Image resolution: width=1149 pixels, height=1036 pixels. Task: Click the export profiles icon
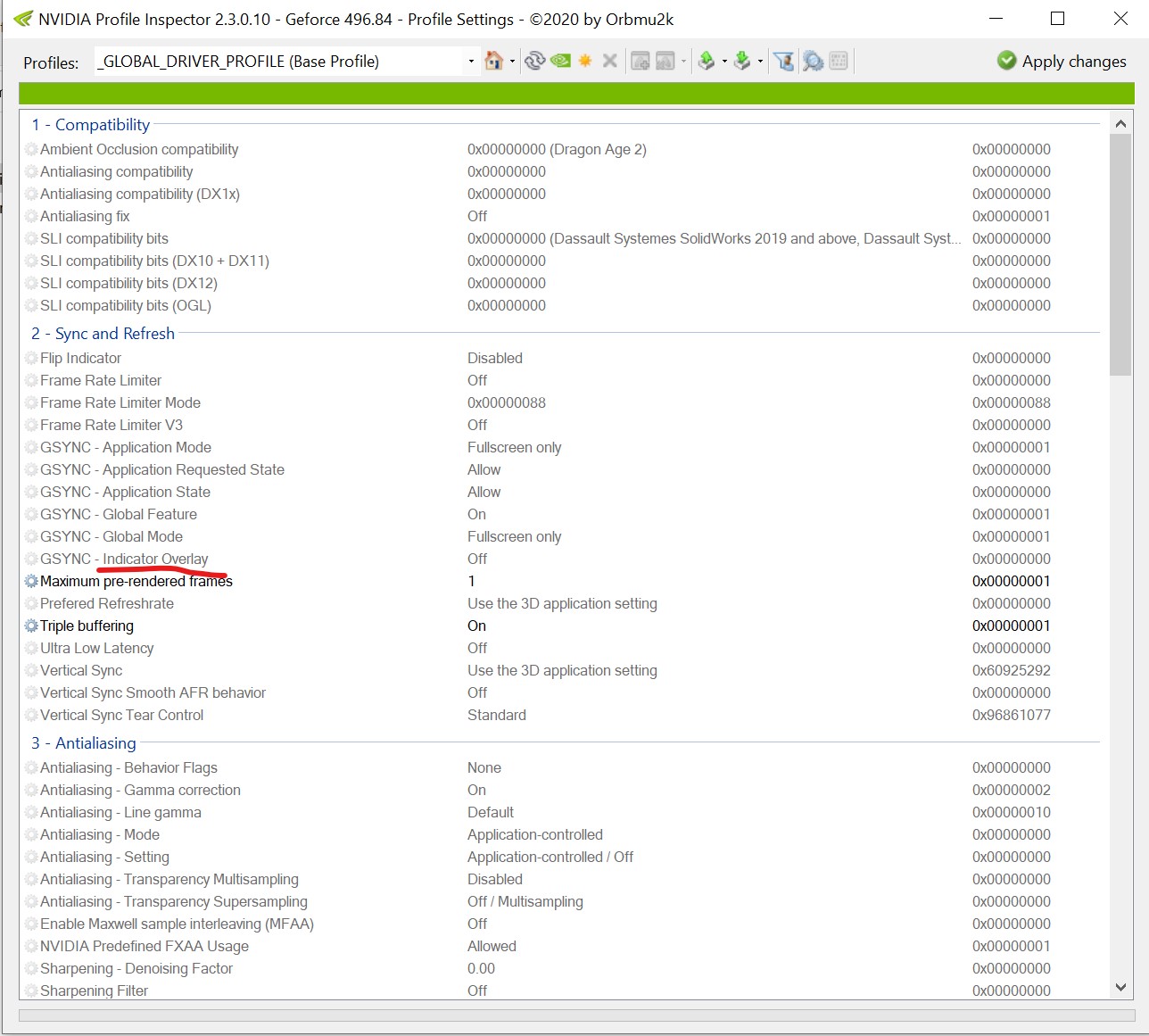tap(707, 61)
